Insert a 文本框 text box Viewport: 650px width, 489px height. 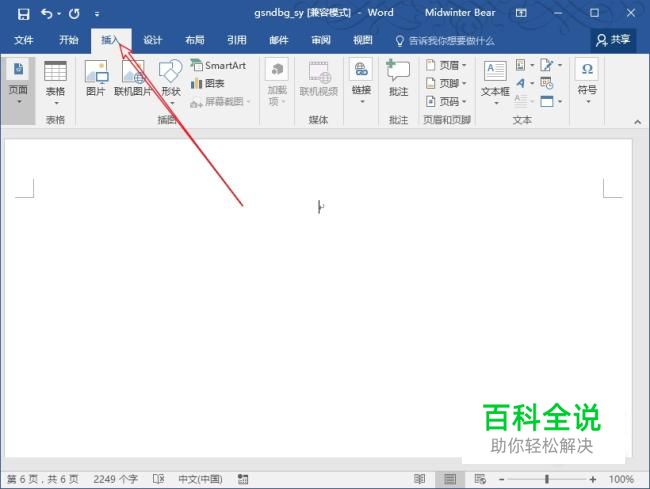[x=495, y=83]
